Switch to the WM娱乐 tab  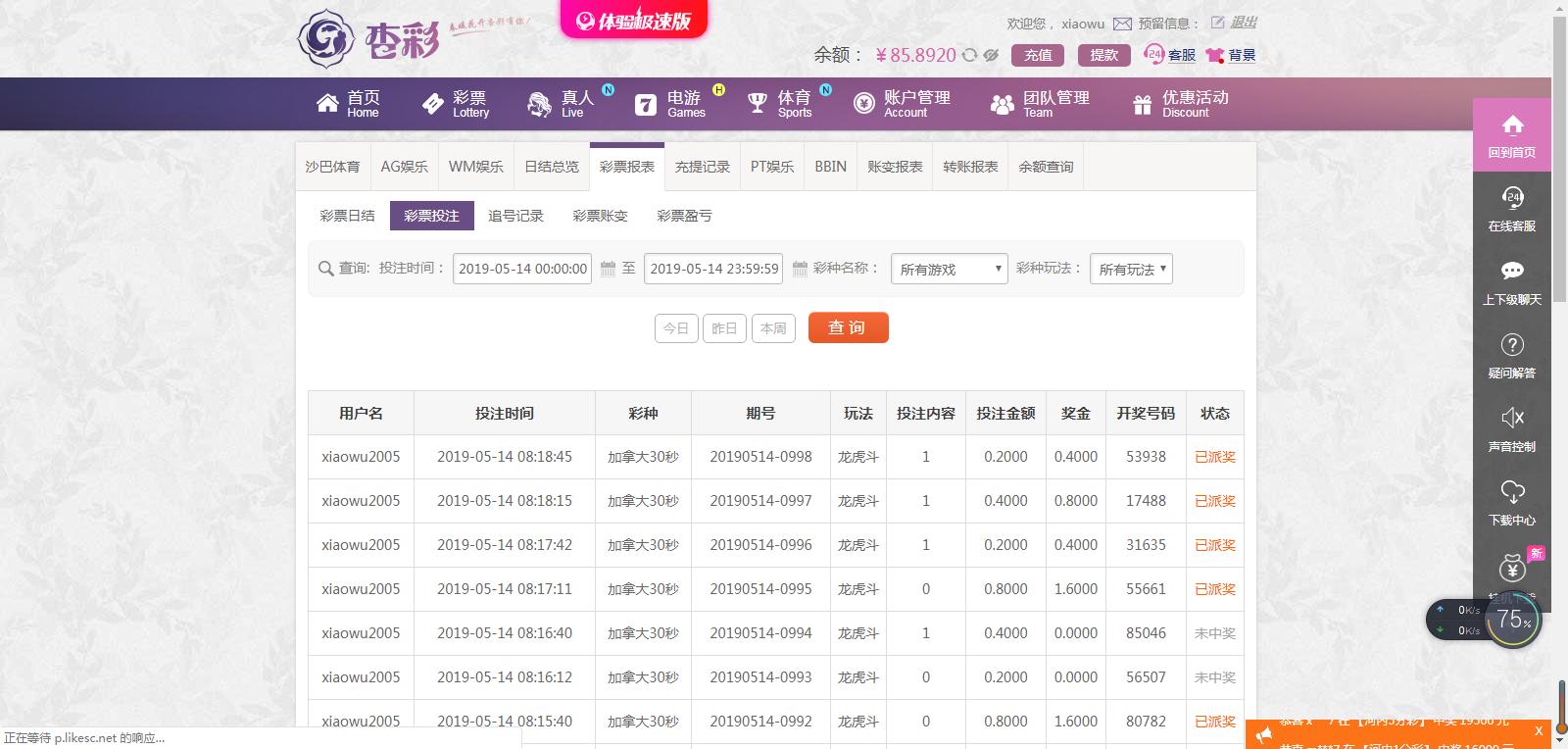tap(475, 167)
